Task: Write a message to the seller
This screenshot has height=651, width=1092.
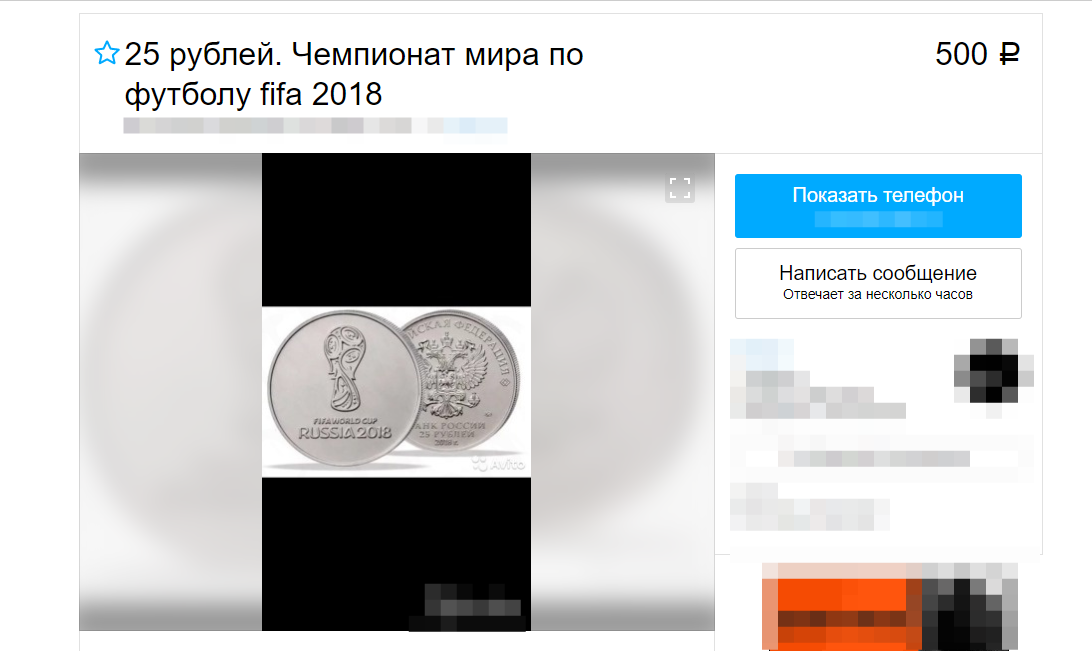Action: point(878,283)
